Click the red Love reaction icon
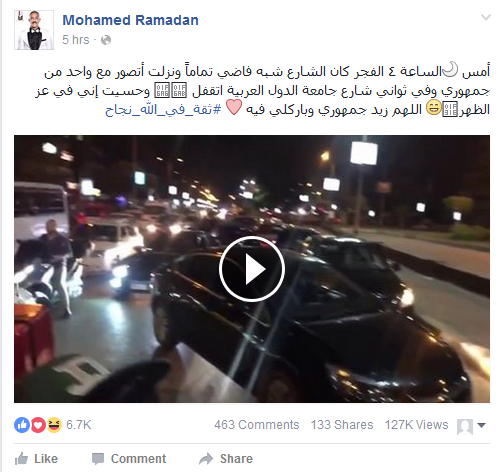Screen dimensions: 501x472 [x=38, y=425]
